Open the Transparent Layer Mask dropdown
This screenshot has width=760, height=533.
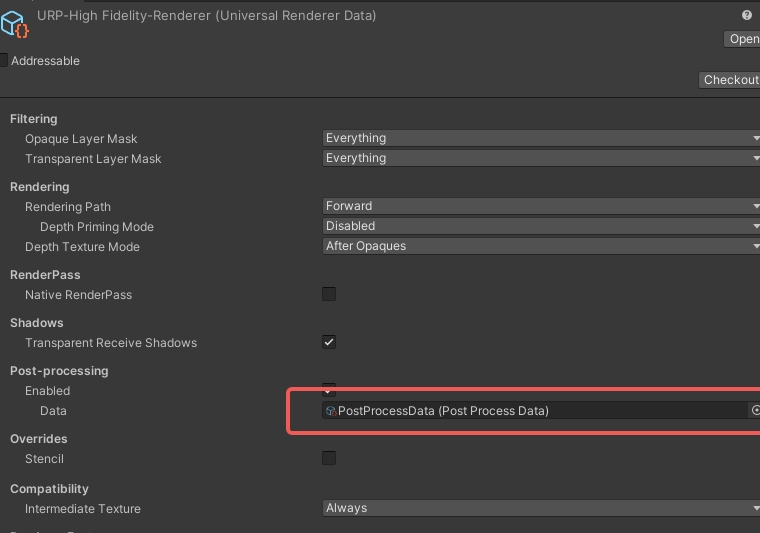541,158
